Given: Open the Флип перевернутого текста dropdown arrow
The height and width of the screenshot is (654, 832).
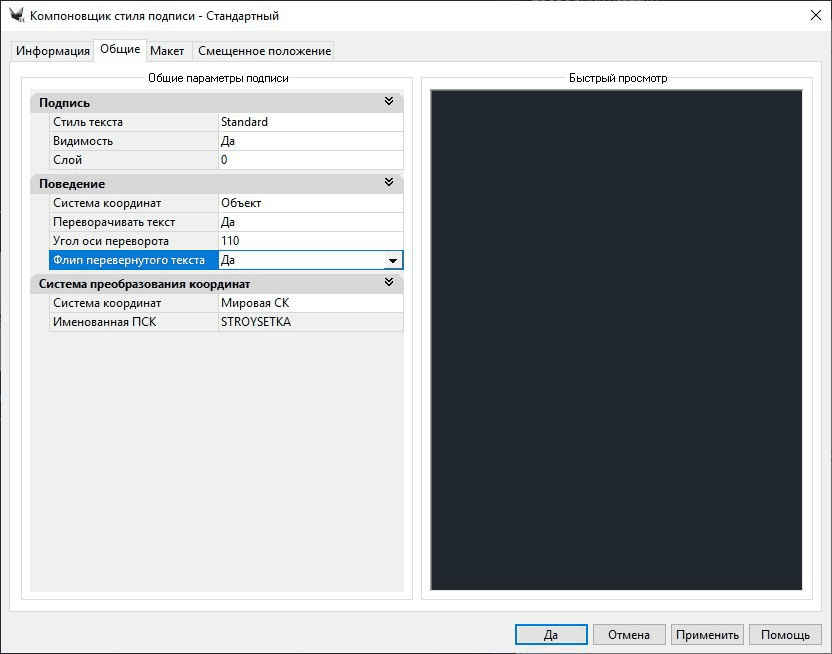Looking at the screenshot, I should point(393,260).
